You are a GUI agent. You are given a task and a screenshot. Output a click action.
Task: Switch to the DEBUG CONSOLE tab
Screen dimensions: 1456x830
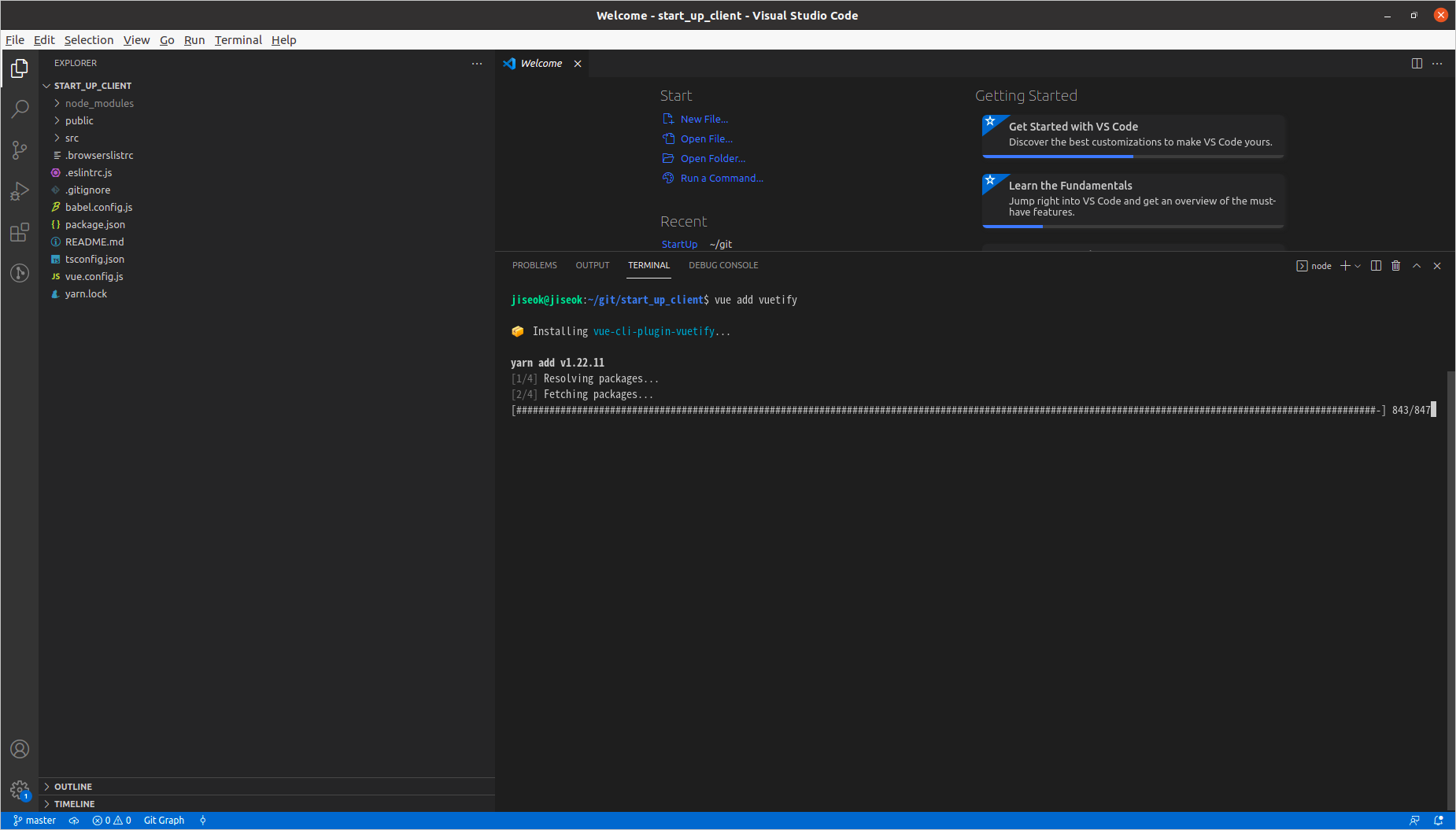click(723, 266)
